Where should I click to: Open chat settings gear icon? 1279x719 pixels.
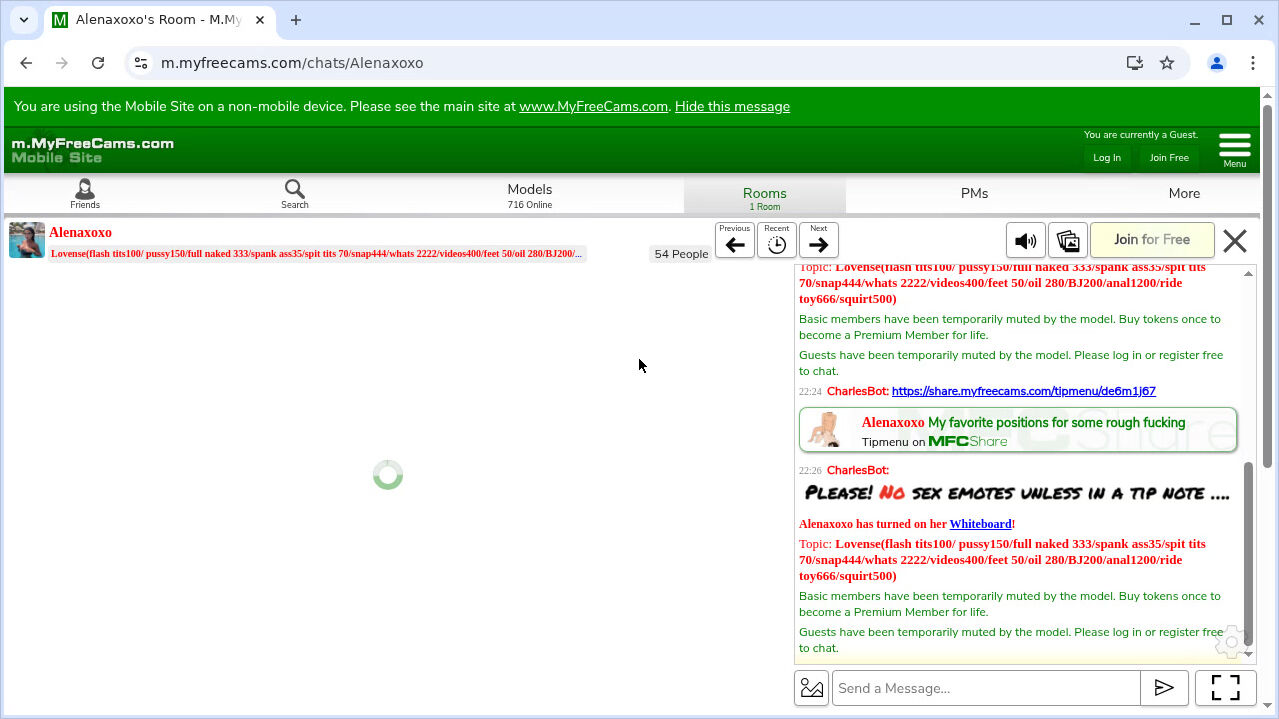(x=1232, y=642)
